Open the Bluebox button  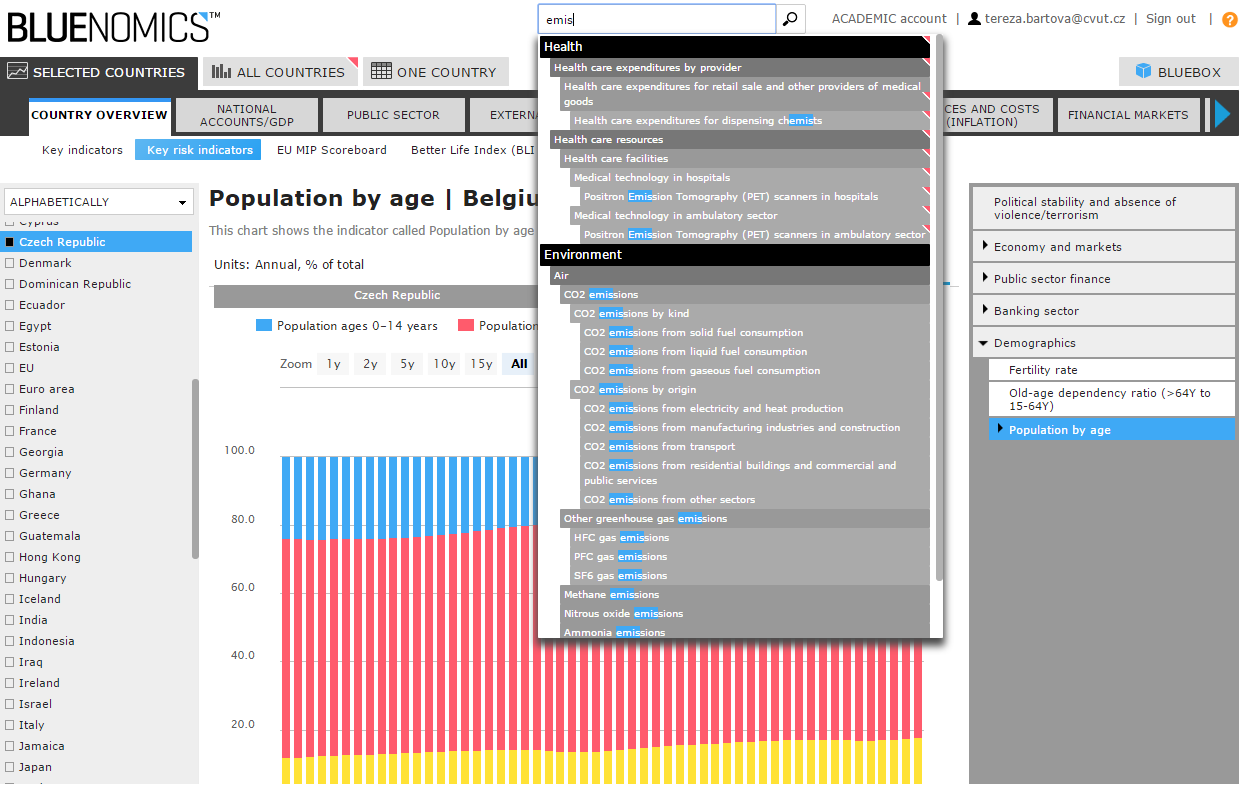pos(1178,72)
